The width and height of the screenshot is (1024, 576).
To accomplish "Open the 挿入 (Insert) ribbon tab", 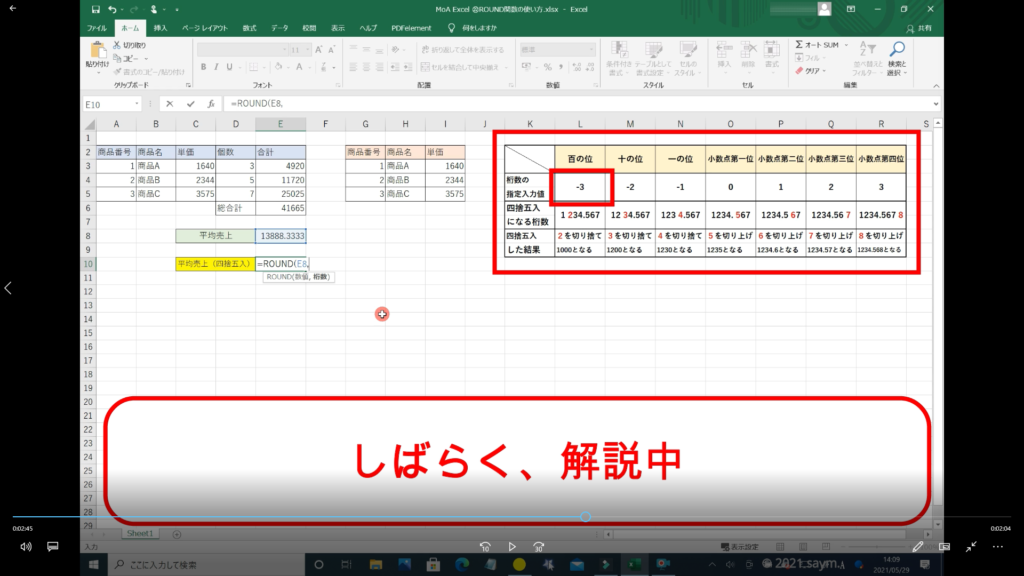I will coord(160,28).
